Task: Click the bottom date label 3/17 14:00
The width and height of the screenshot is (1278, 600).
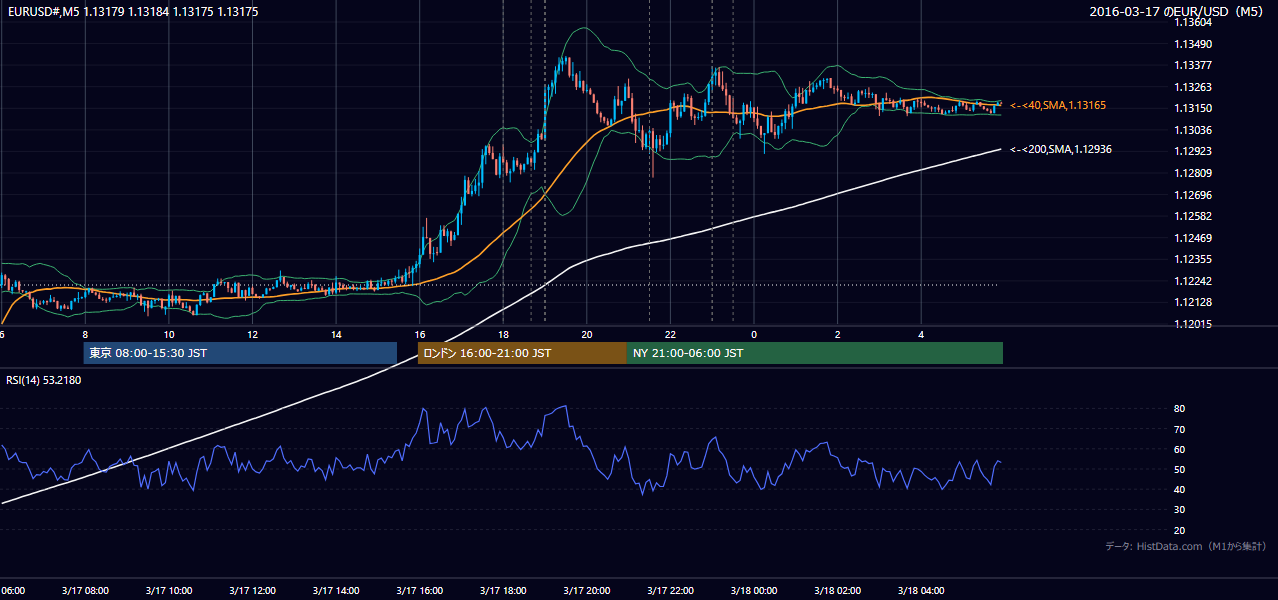Action: pos(336,591)
